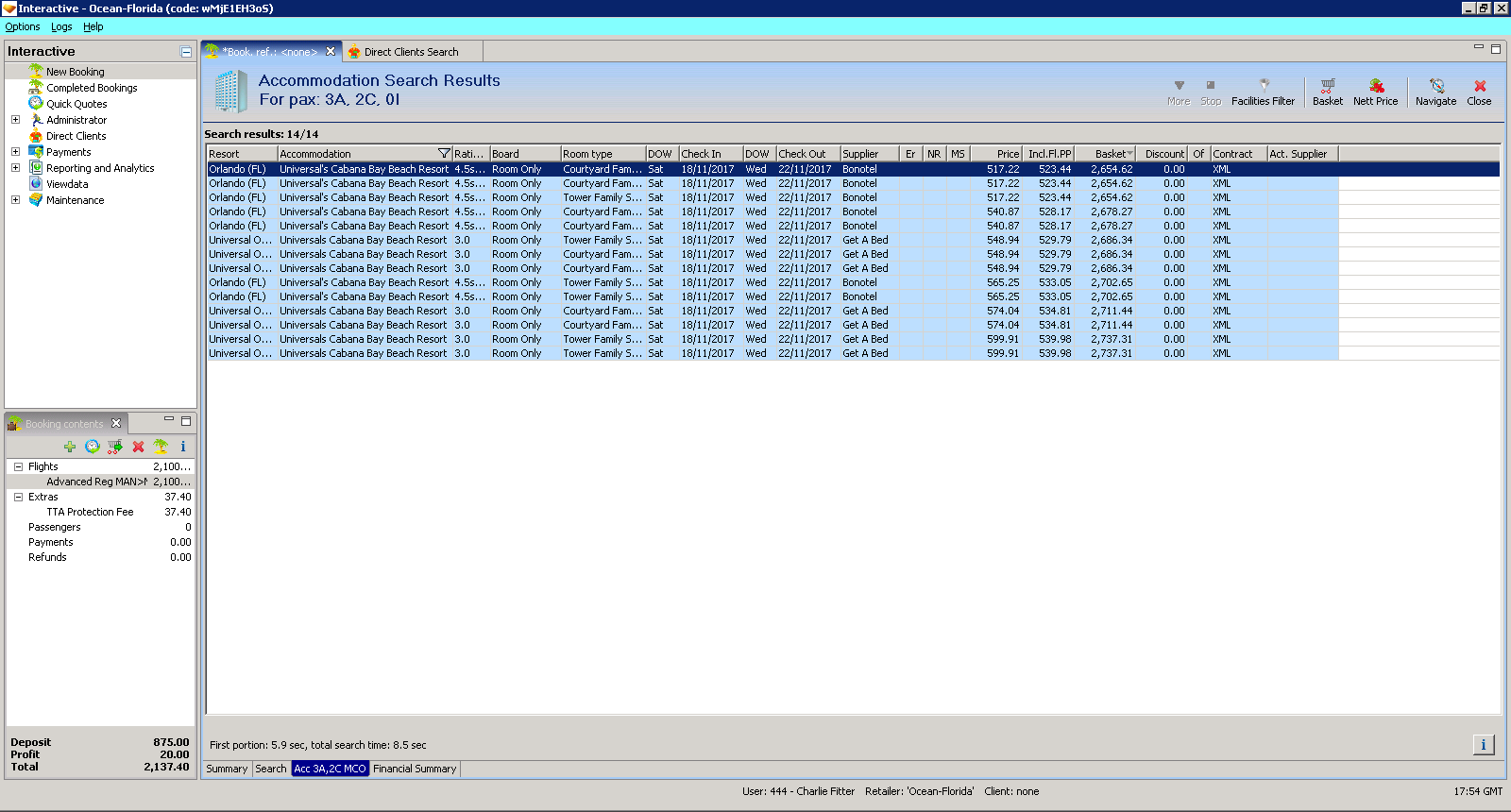Click cart arrow icon in Booking contents
The width and height of the screenshot is (1511, 812).
pos(115,447)
